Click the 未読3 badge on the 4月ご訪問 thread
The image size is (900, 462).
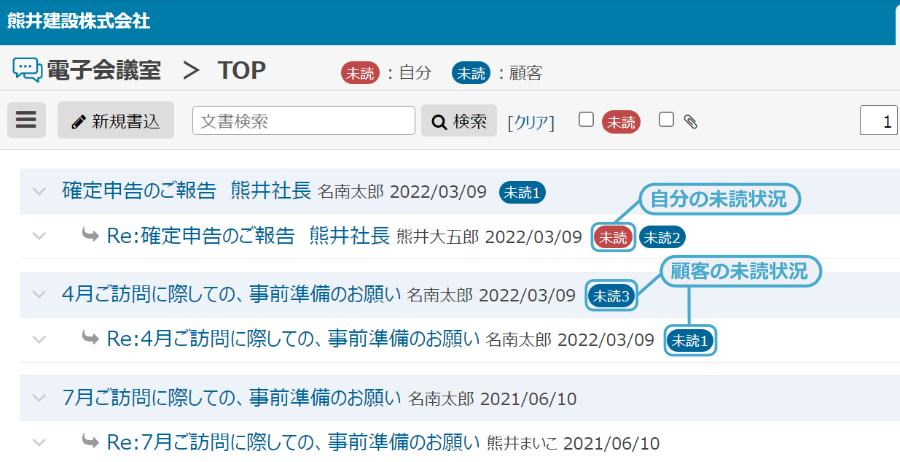[x=610, y=295]
